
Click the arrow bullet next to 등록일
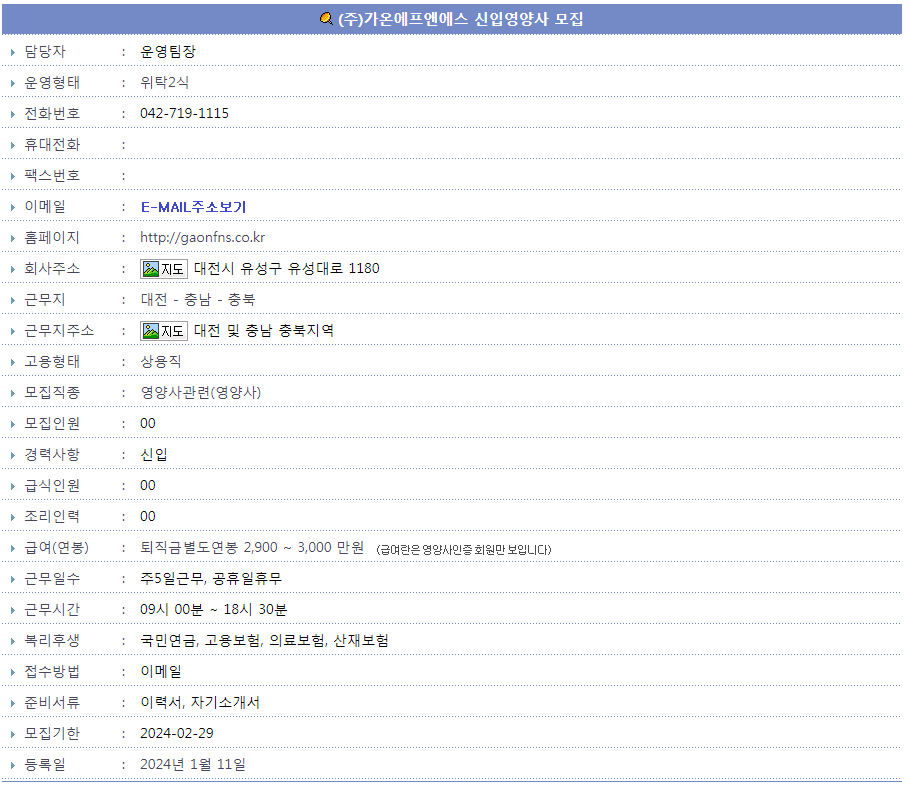tap(12, 766)
